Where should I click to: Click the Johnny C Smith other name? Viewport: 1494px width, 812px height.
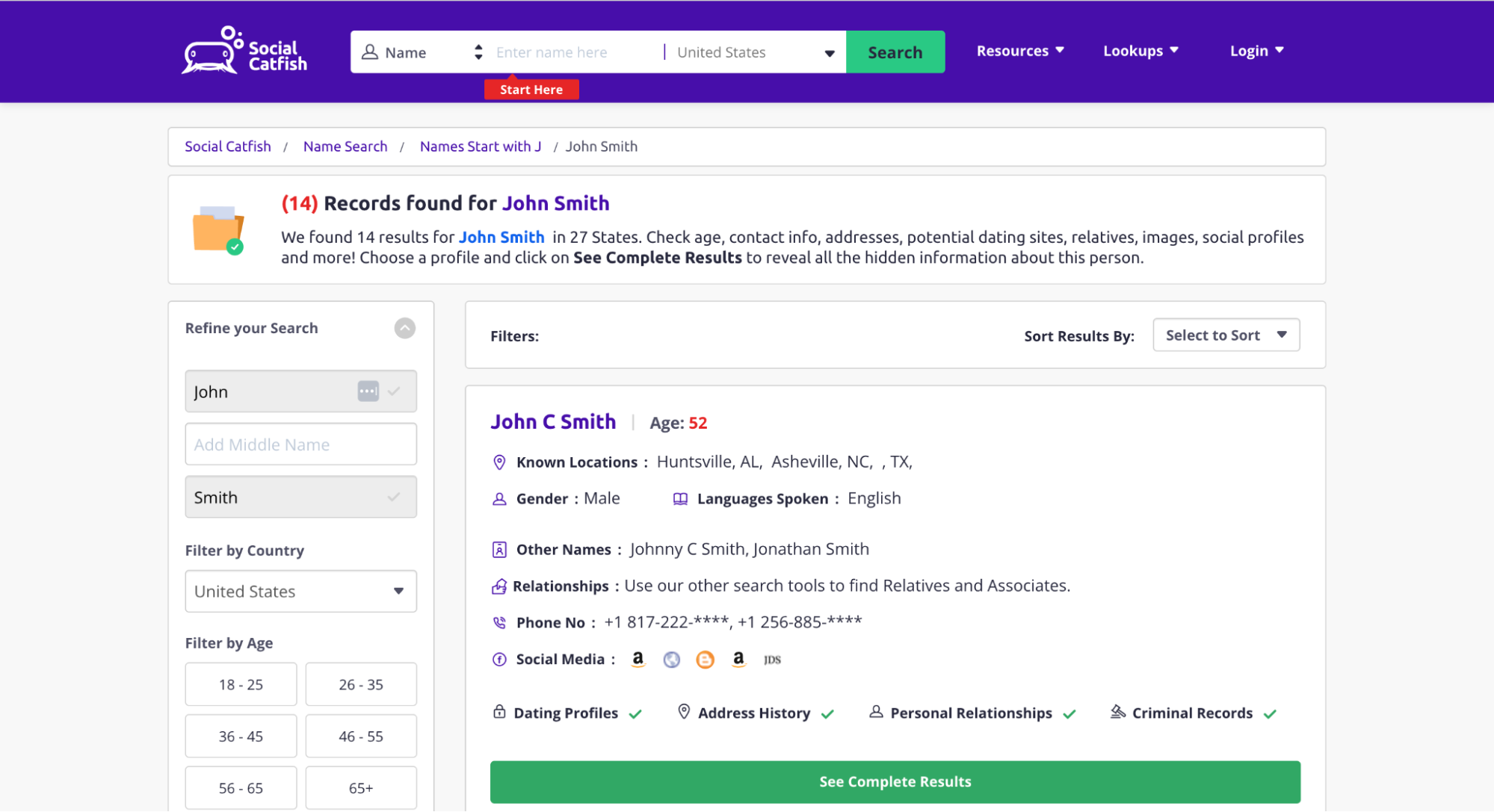[x=688, y=550]
